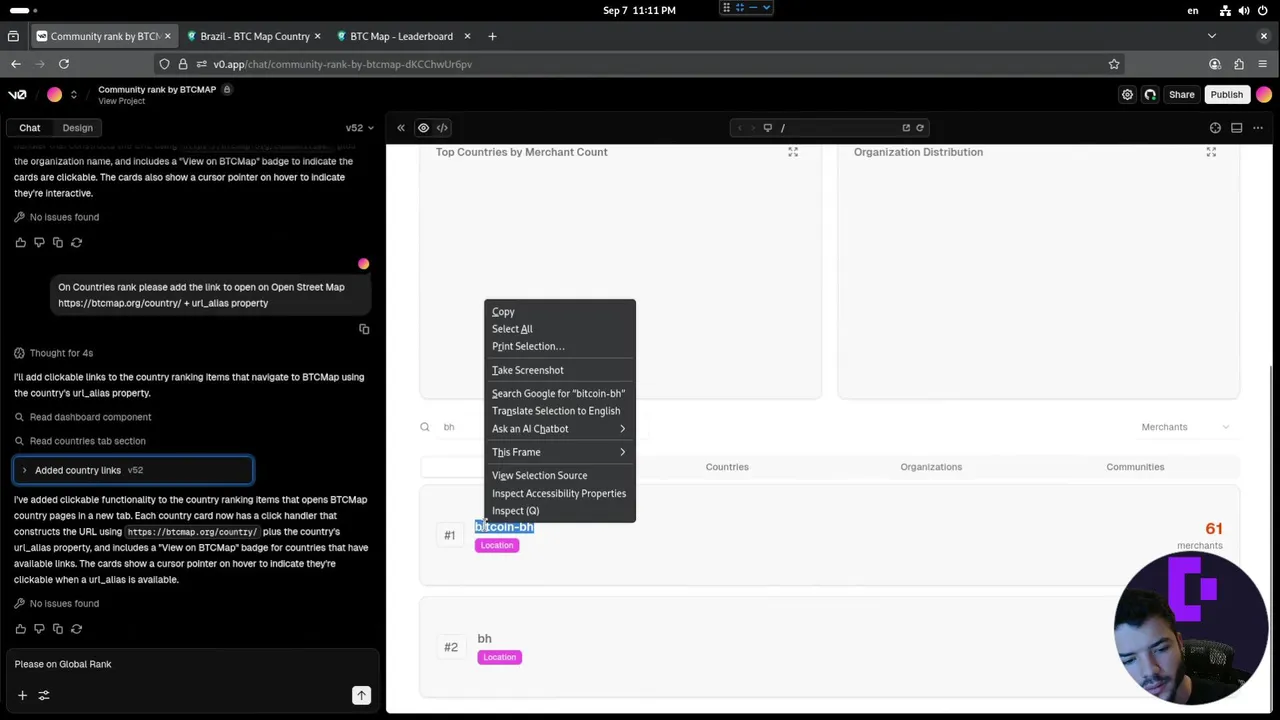Click 'Read countries tab section' step
Screen dimensions: 1280x720
point(79,441)
